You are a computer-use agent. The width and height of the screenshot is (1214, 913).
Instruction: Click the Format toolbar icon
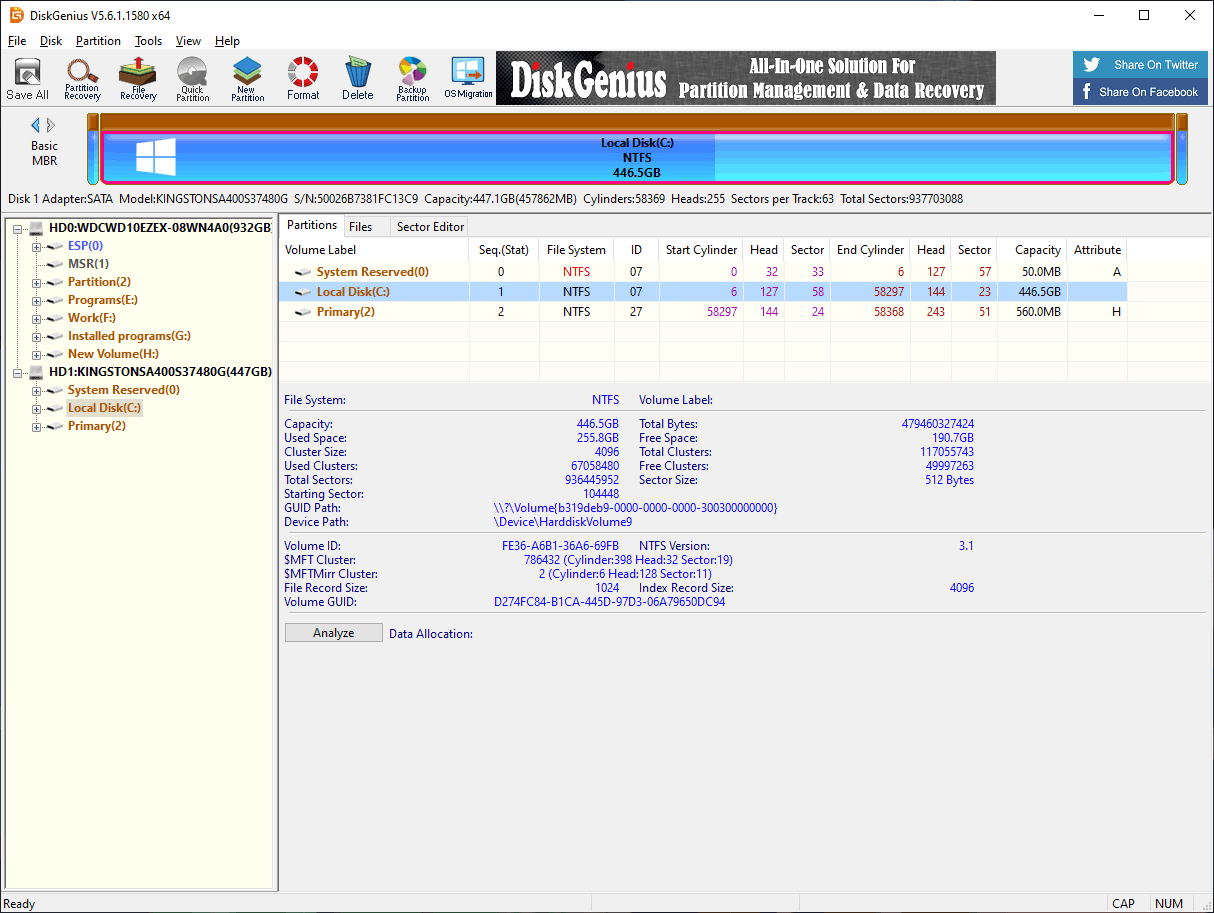click(303, 79)
